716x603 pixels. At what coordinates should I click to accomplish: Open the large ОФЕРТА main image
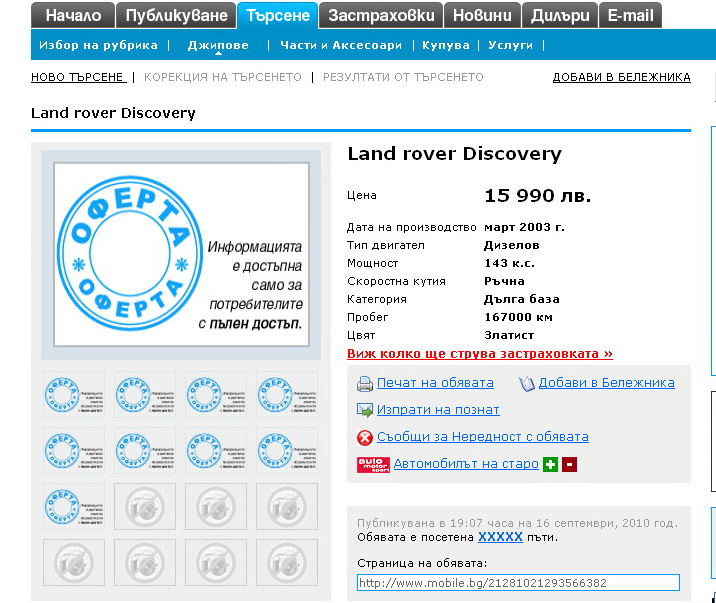click(x=181, y=255)
